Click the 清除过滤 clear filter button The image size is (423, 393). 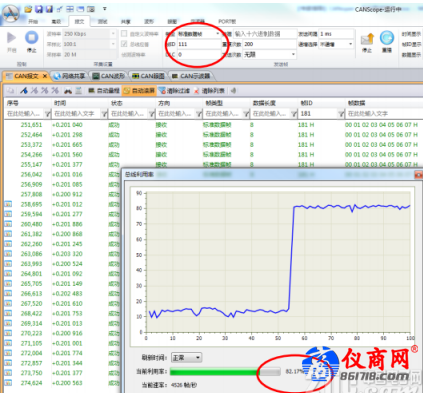[x=175, y=91]
